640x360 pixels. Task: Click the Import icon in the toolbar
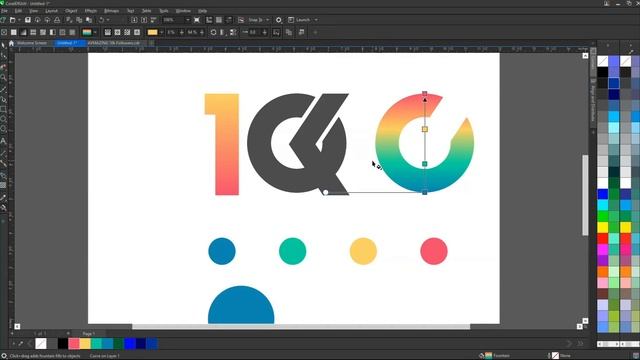pos(134,20)
